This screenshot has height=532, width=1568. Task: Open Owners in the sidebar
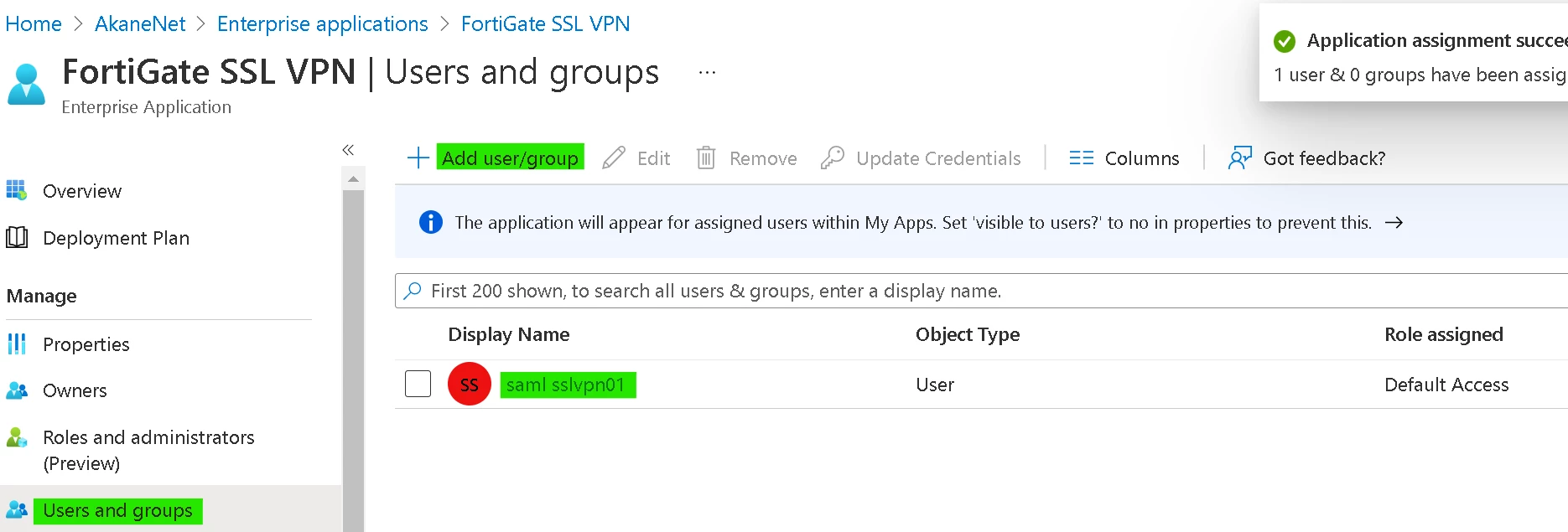(75, 390)
